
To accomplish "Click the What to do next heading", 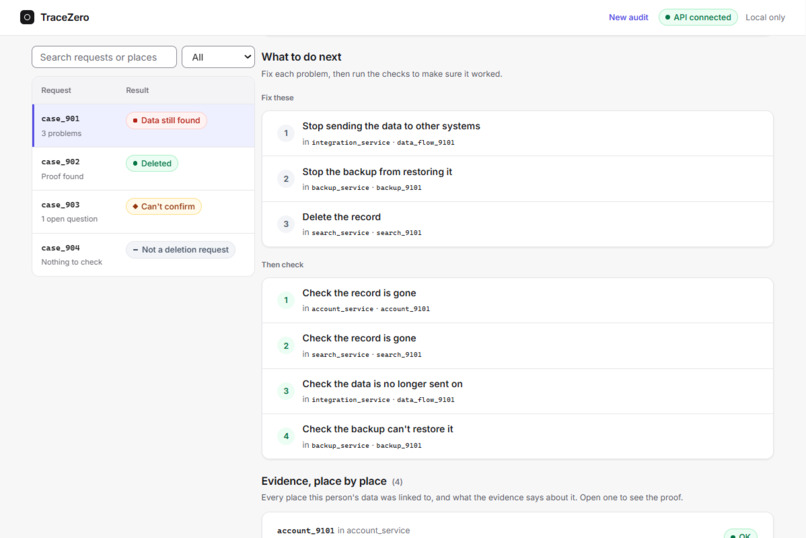I will [301, 57].
